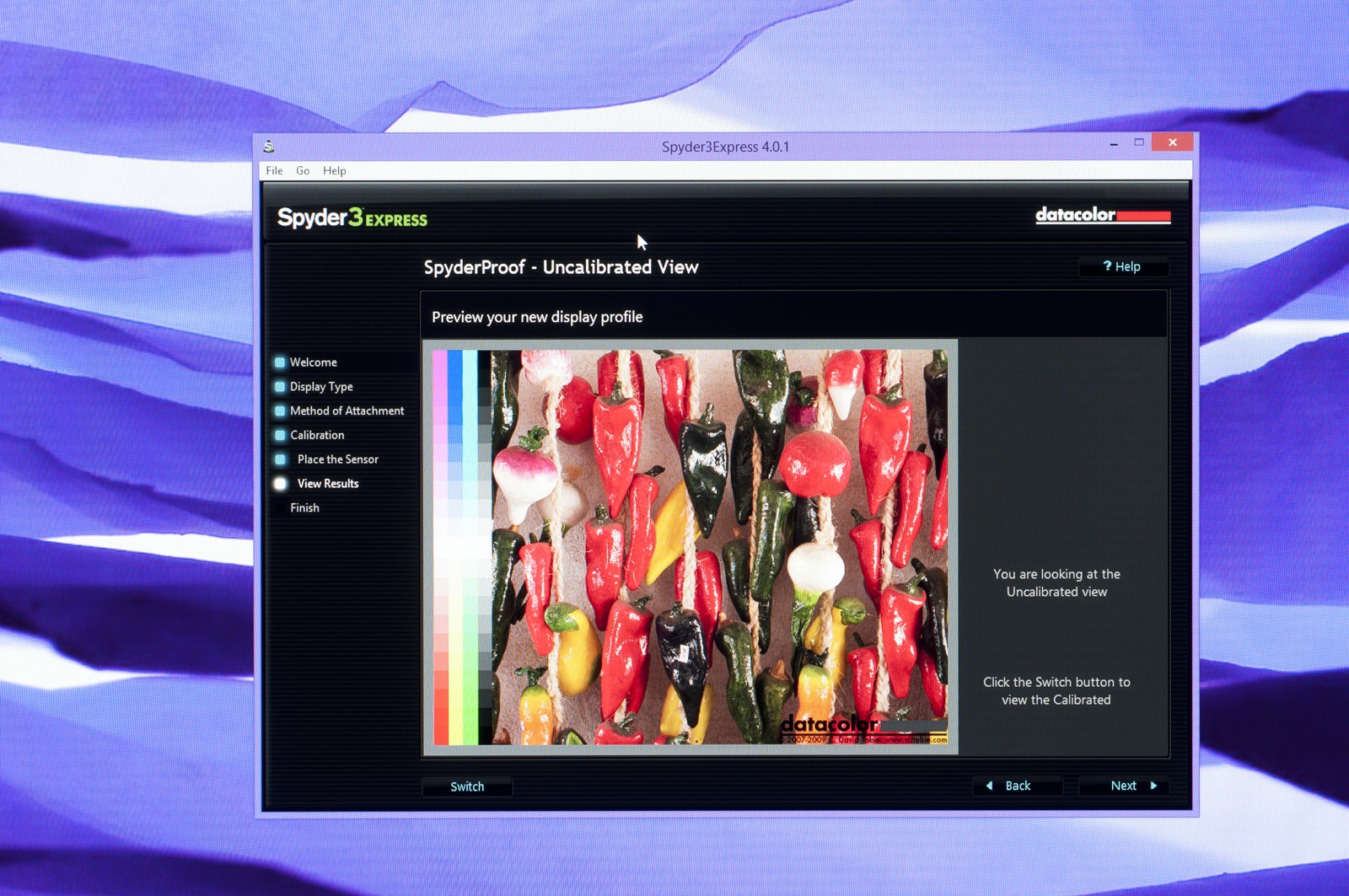
Task: Select the Welcome step
Action: 313,362
